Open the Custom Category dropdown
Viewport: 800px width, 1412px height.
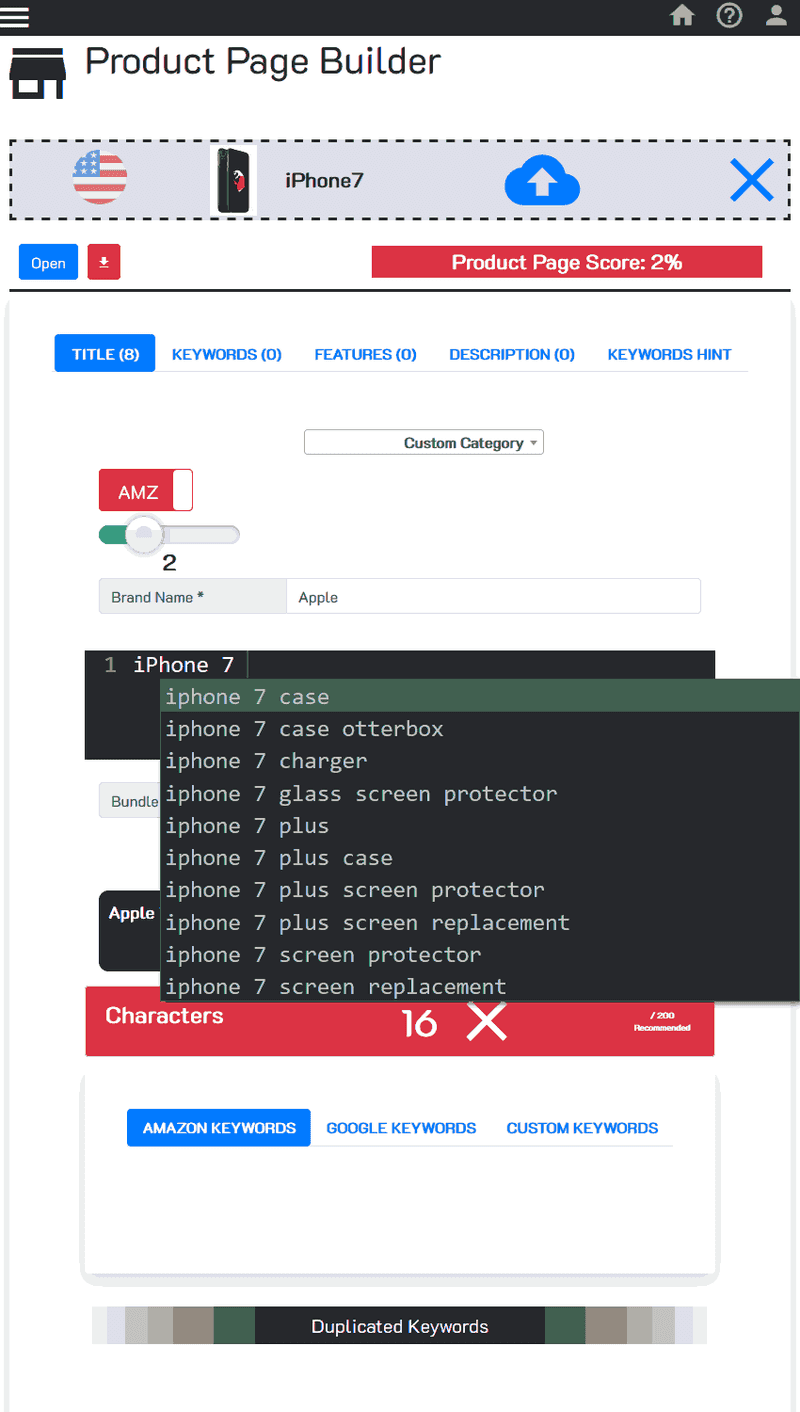click(423, 441)
